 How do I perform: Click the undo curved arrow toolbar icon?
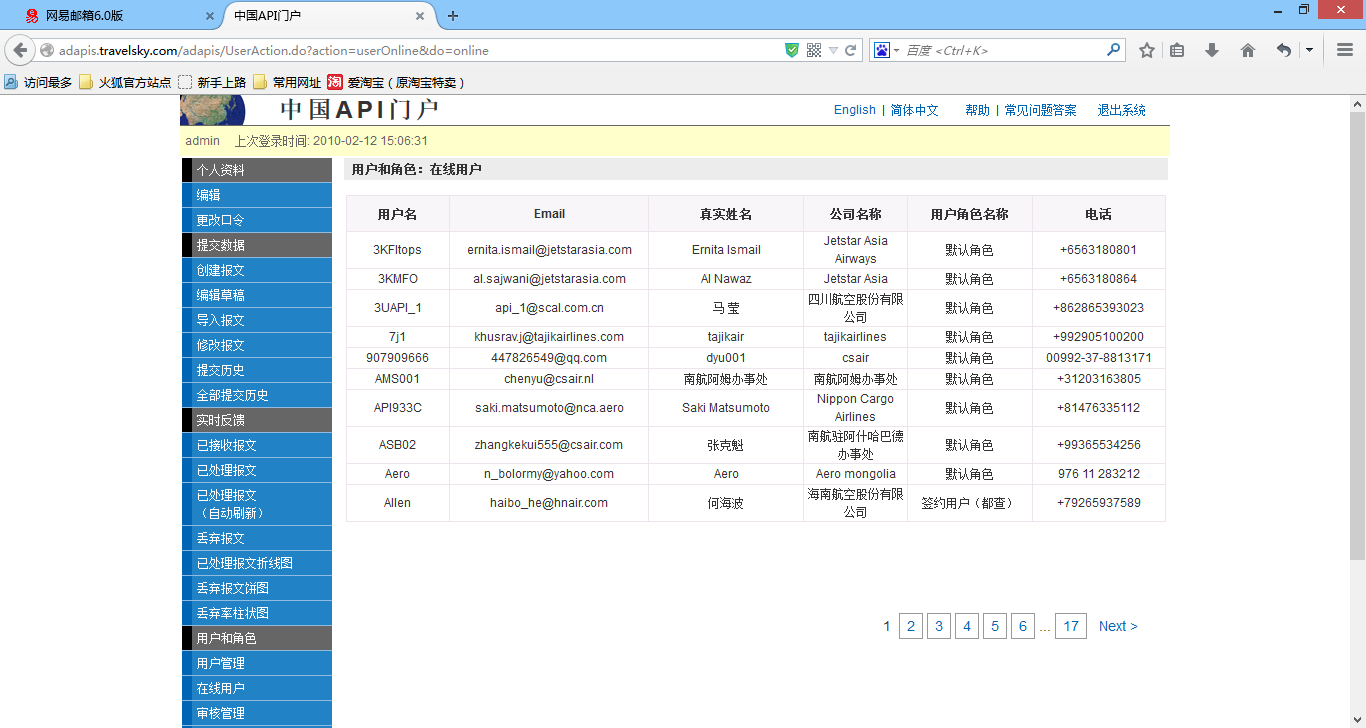[1284, 50]
